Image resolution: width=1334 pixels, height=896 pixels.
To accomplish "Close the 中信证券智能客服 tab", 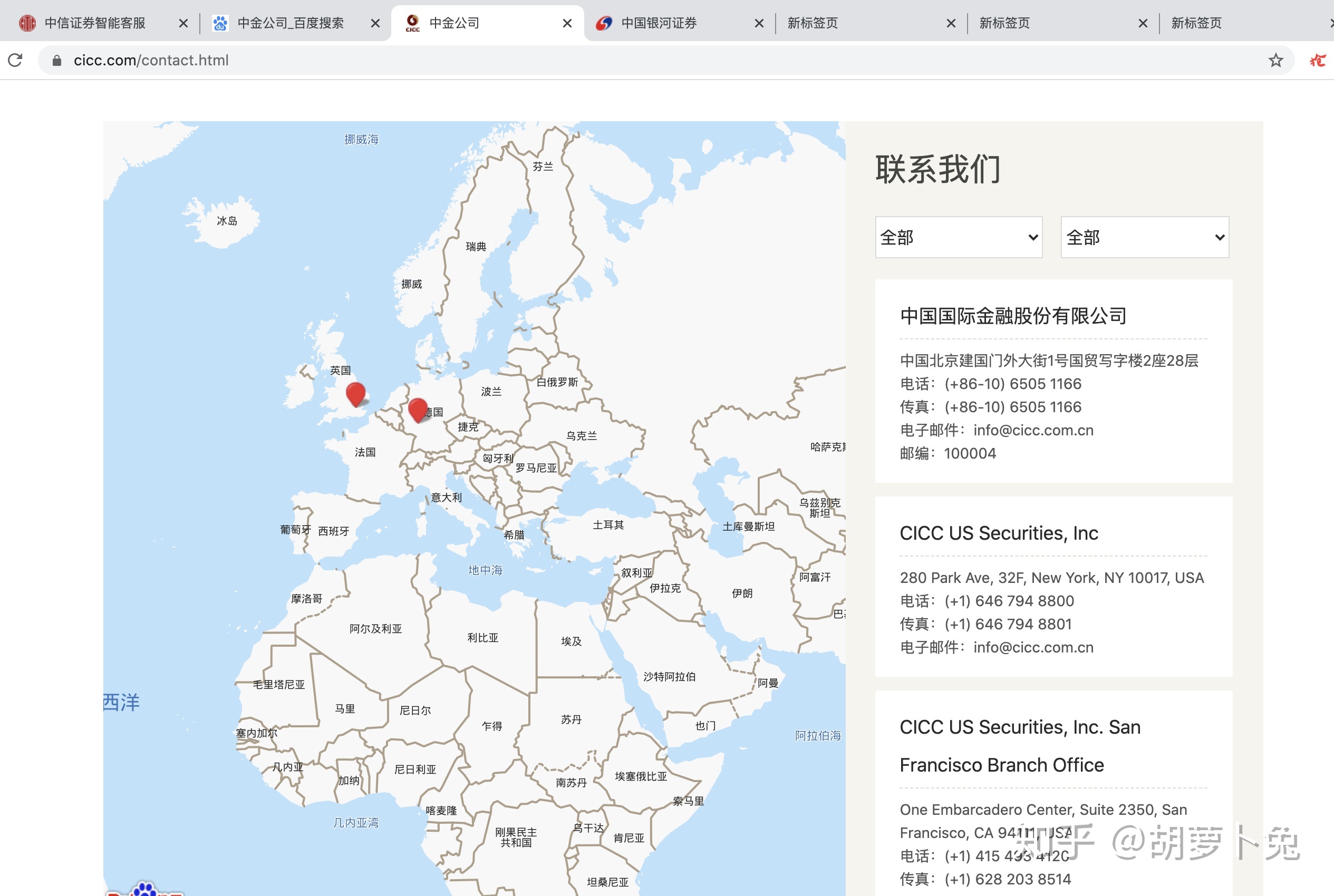I will coord(183,23).
